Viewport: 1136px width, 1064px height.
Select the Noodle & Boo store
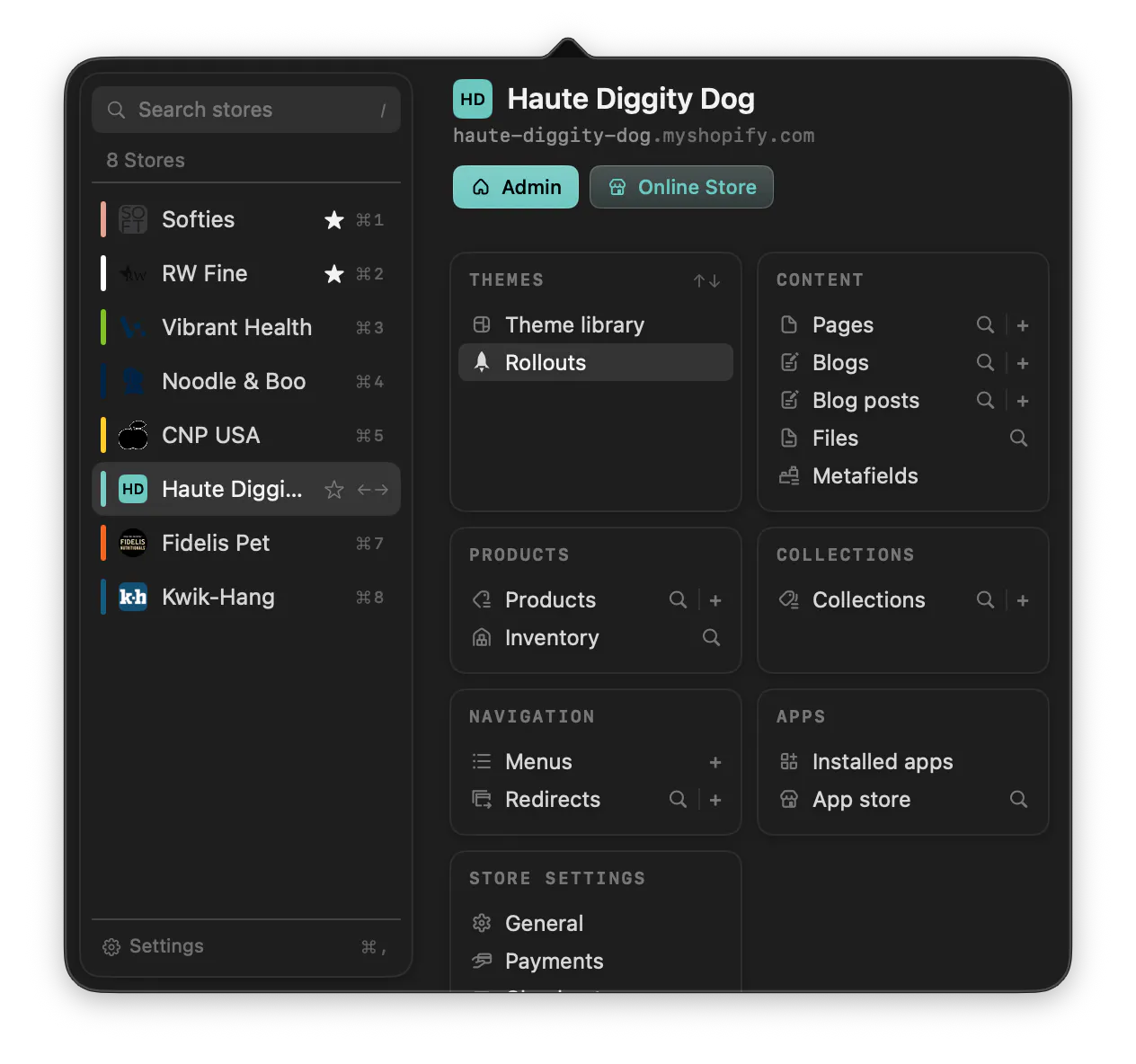246,381
